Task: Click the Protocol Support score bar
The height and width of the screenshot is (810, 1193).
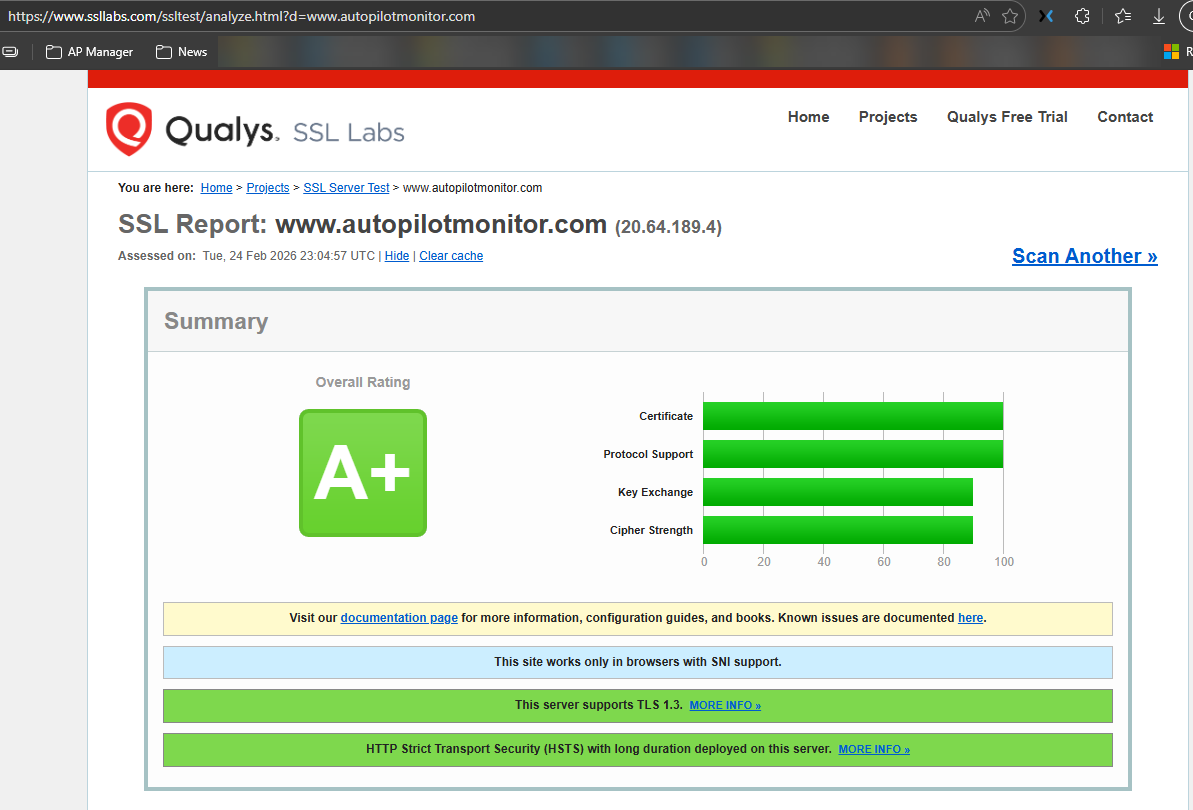Action: coord(853,454)
